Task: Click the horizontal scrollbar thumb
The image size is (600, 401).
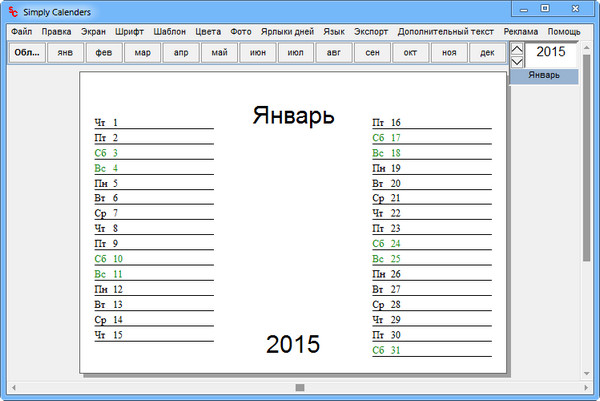Action: click(298, 386)
